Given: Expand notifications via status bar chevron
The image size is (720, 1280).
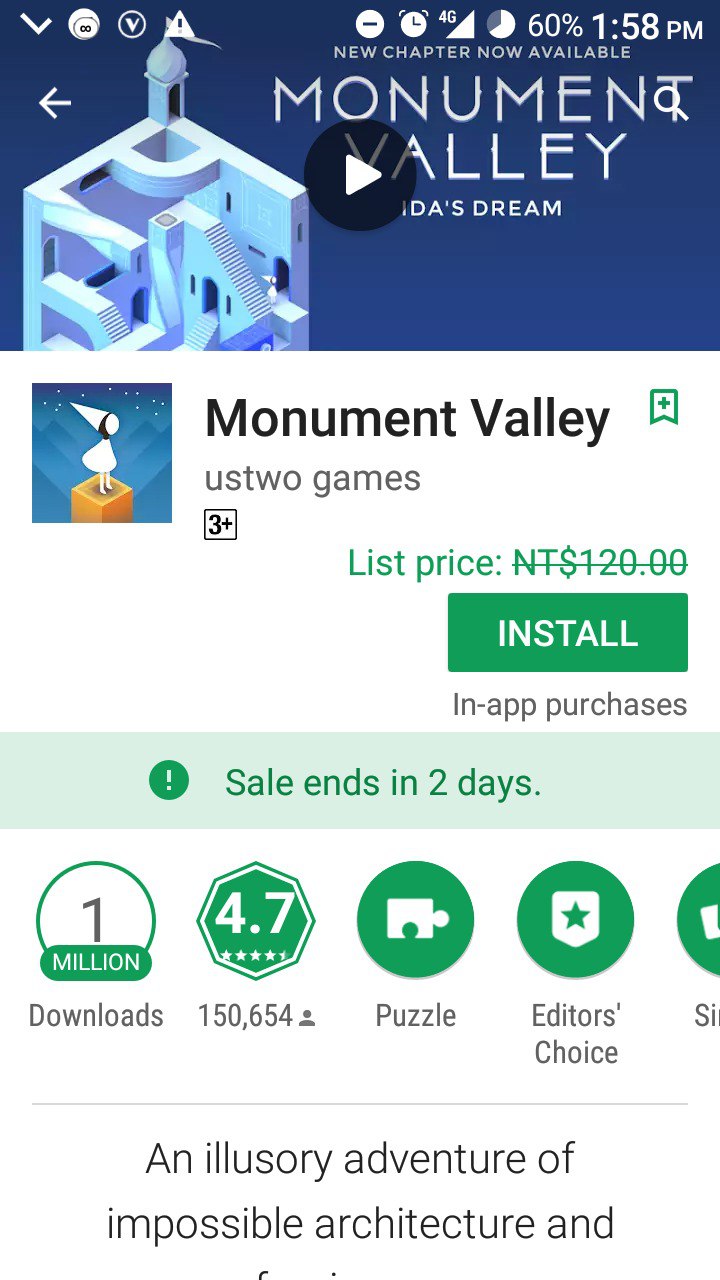Looking at the screenshot, I should pyautogui.click(x=36, y=25).
